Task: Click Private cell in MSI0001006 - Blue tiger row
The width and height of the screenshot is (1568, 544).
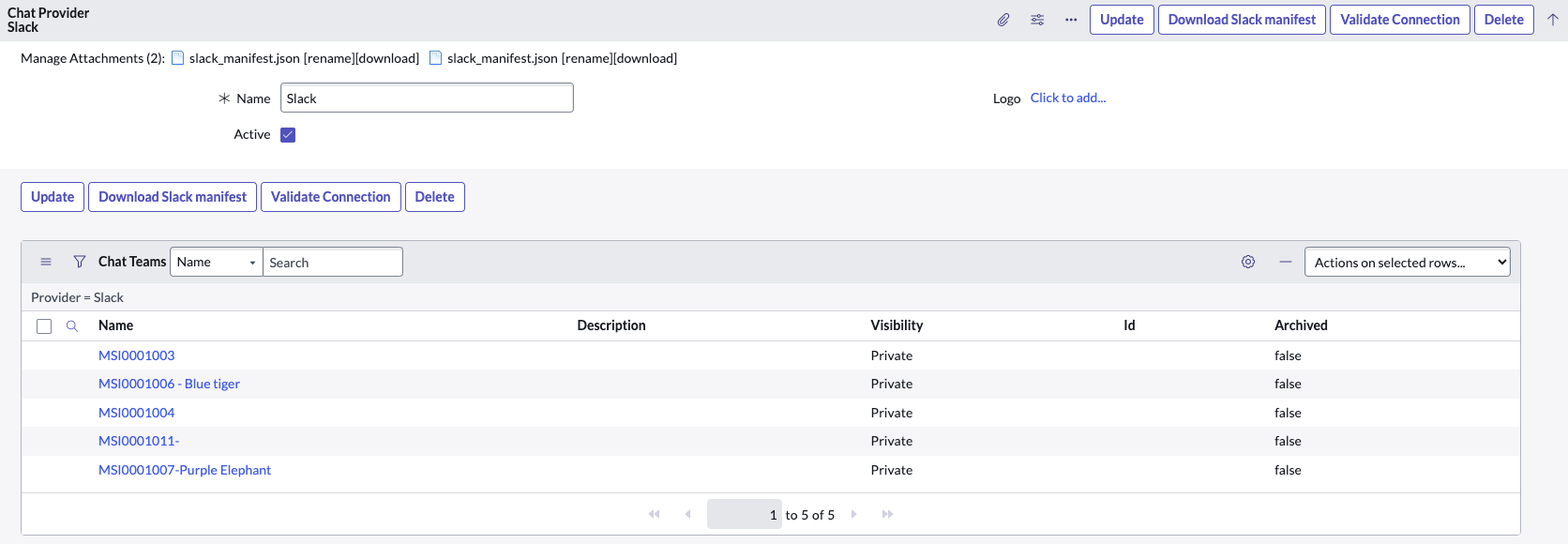Action: click(892, 384)
